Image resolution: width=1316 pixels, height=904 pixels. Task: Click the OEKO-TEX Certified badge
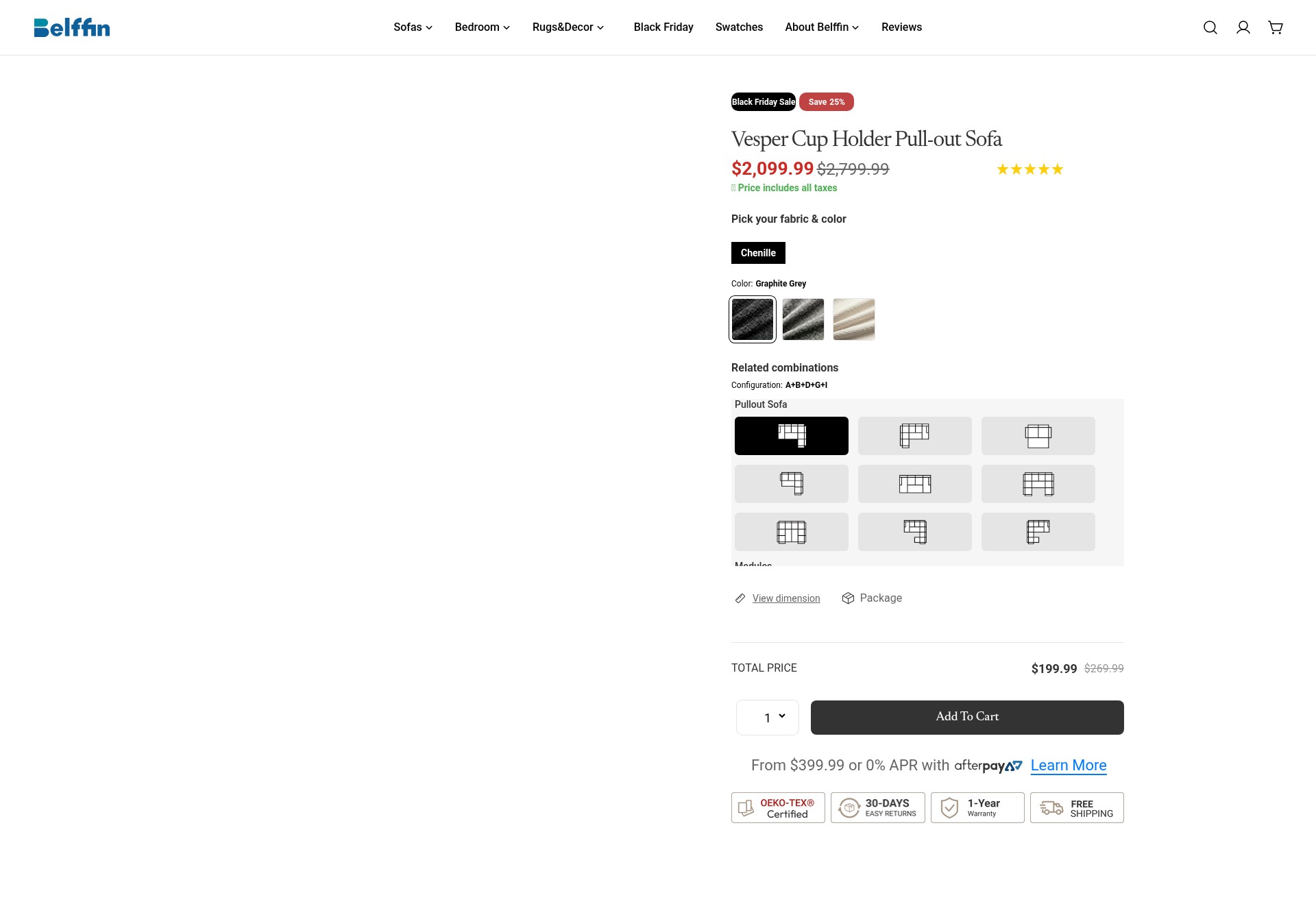pos(778,807)
